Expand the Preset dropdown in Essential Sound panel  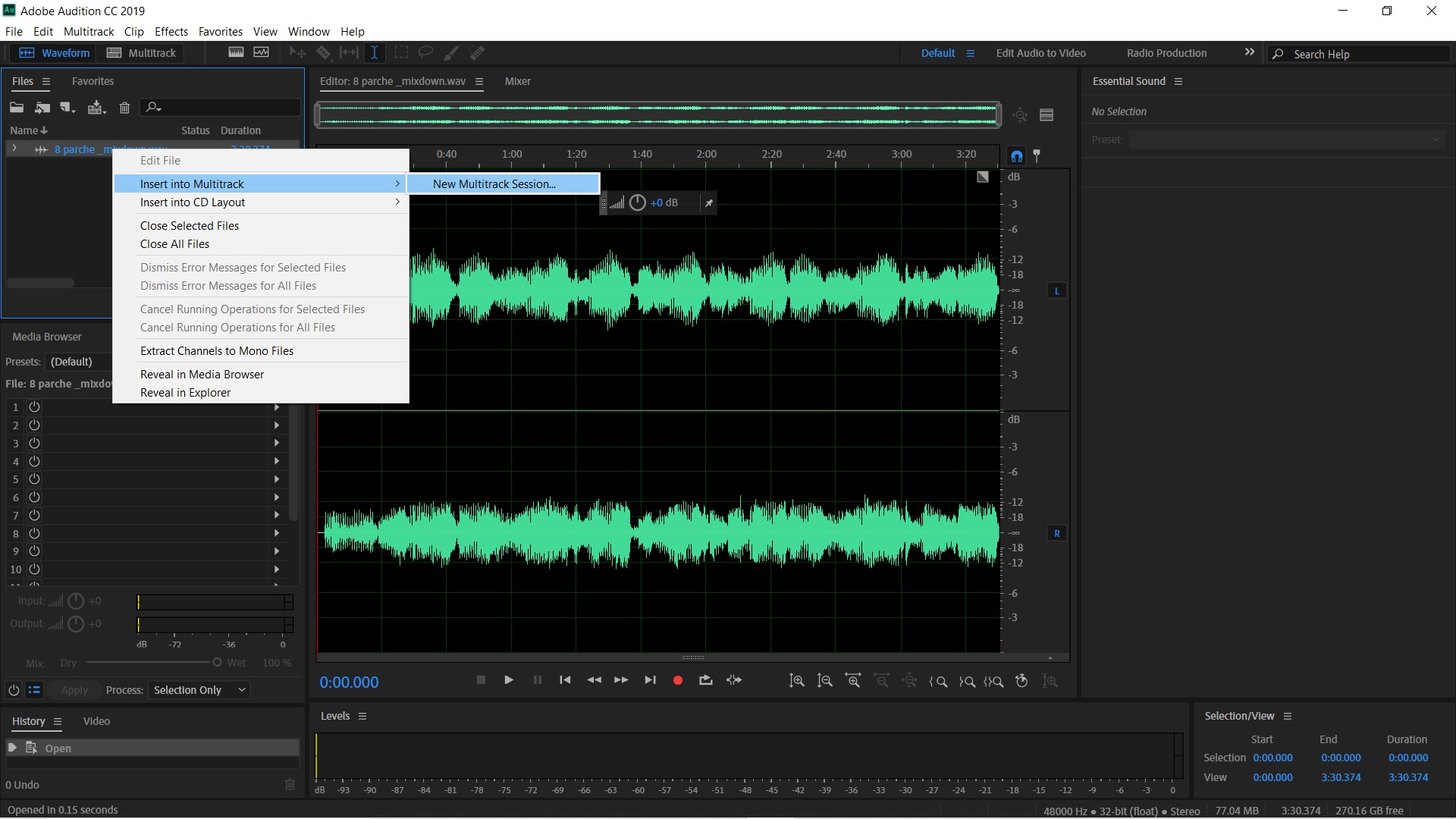1436,140
